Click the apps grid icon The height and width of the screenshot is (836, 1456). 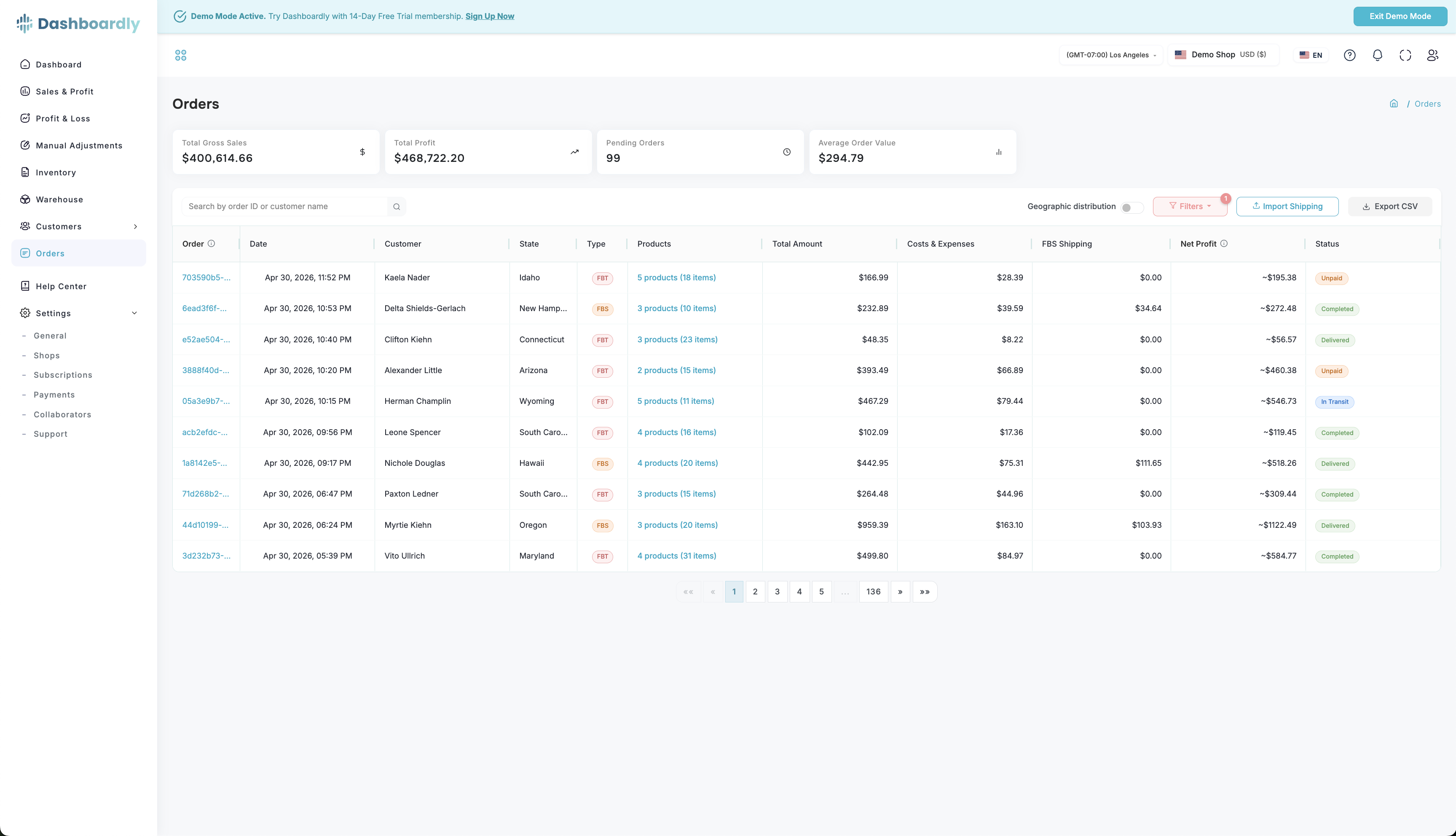[181, 55]
